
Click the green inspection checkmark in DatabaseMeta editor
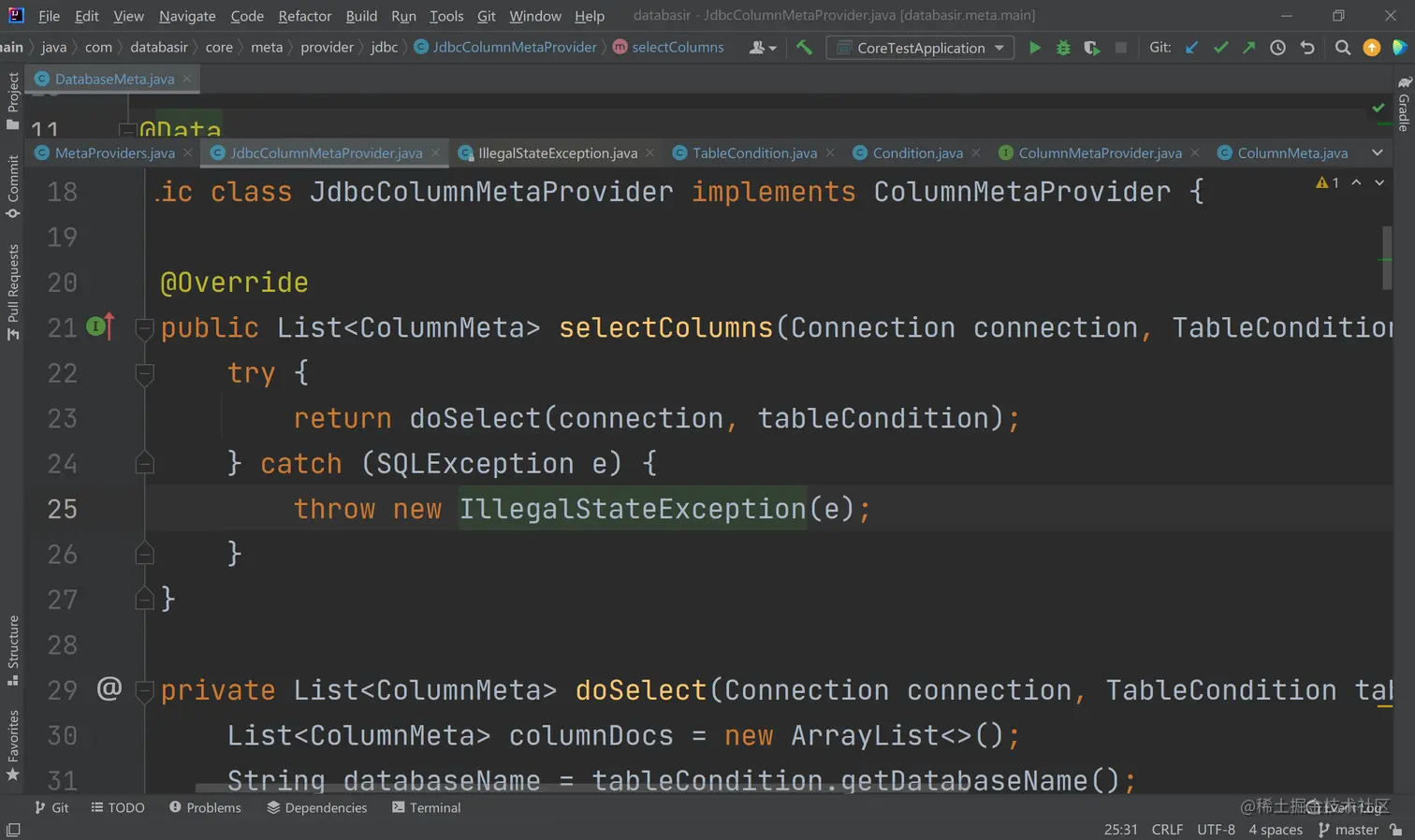[x=1379, y=109]
